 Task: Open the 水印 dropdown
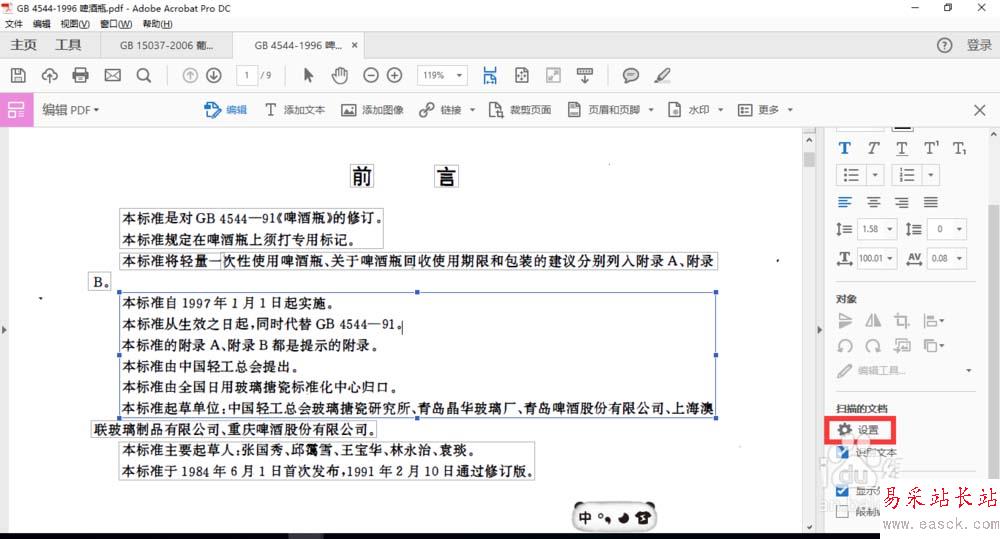pos(721,110)
